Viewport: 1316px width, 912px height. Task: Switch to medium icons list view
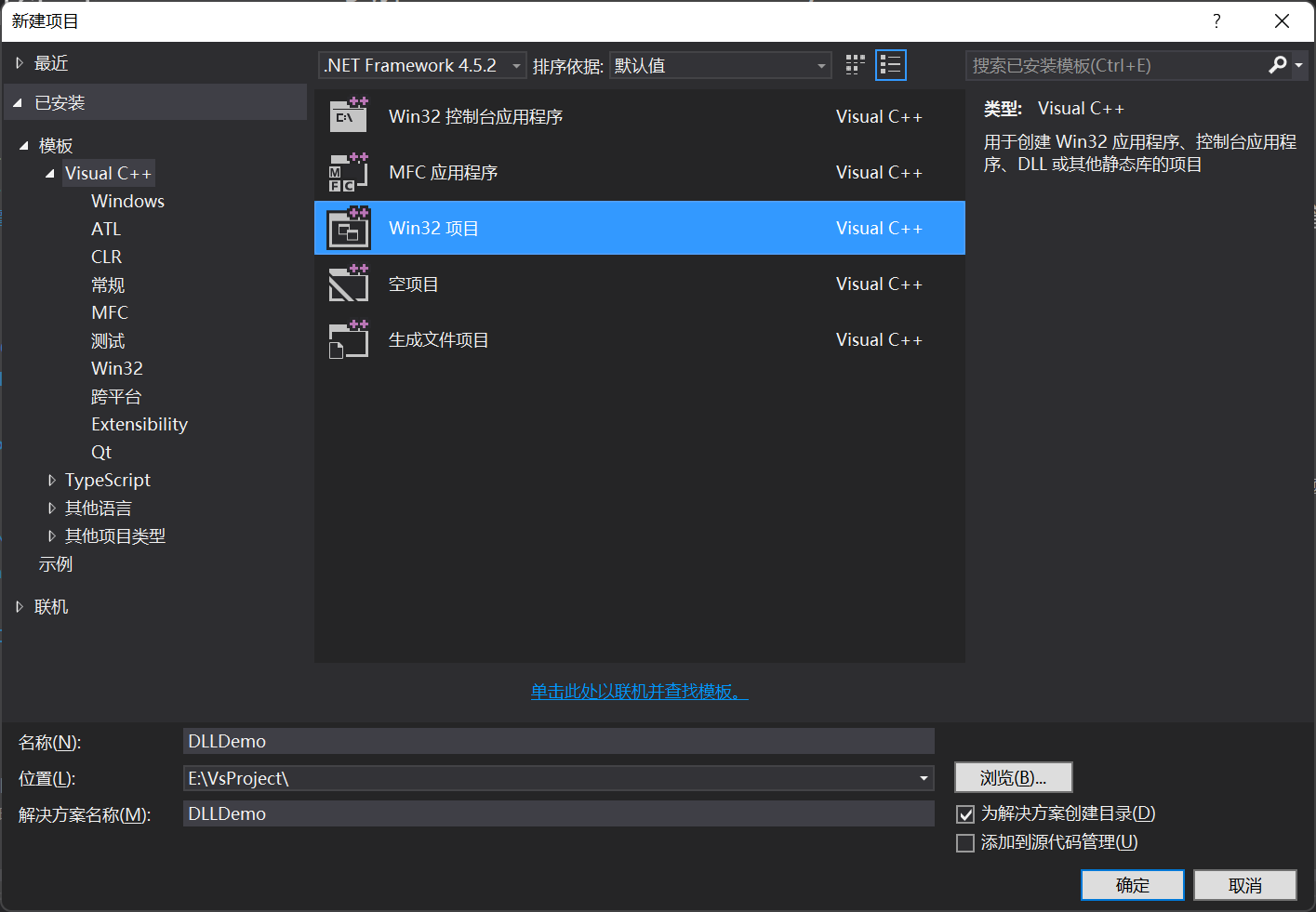890,65
